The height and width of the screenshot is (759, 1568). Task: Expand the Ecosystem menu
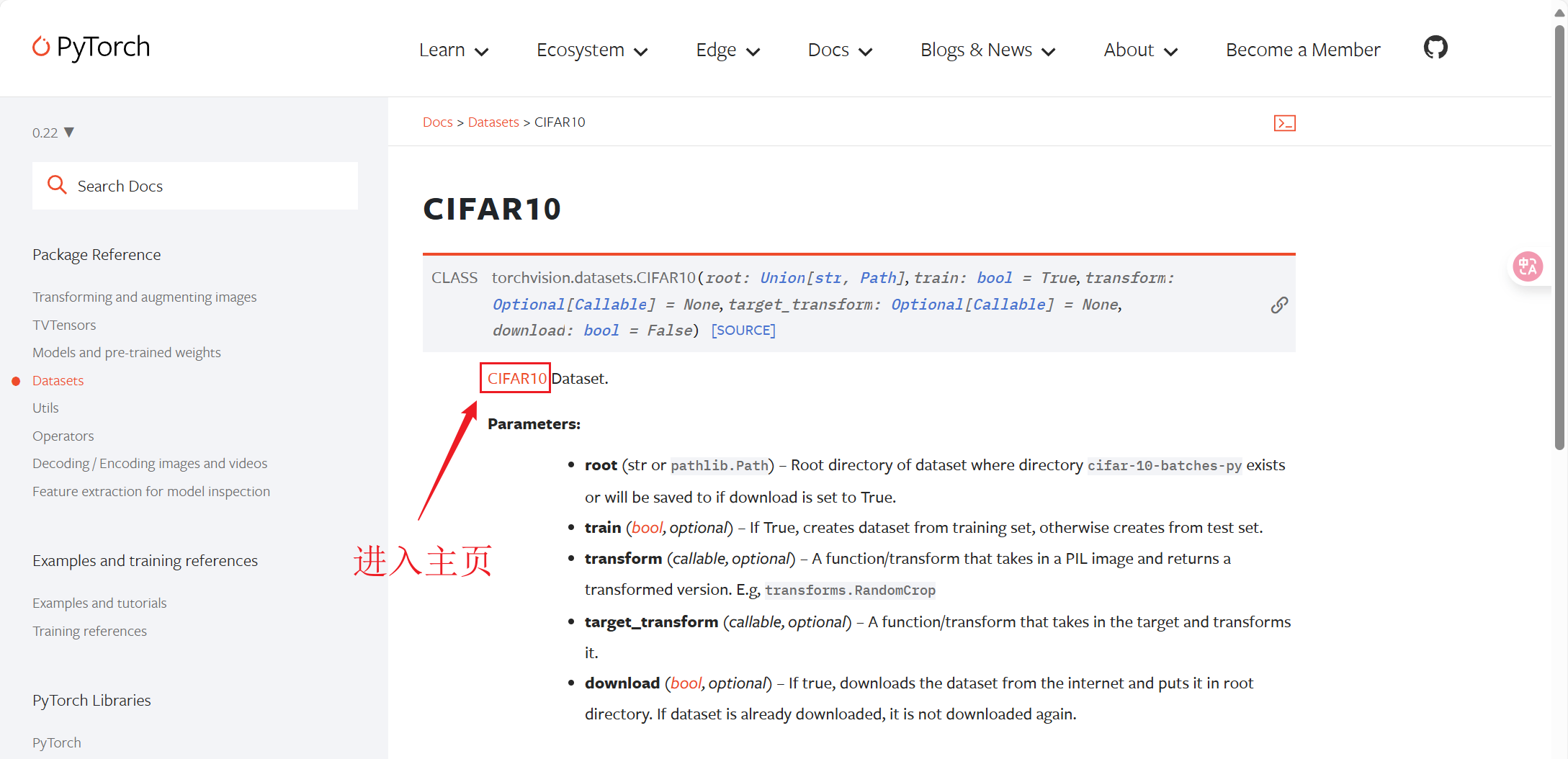point(592,50)
